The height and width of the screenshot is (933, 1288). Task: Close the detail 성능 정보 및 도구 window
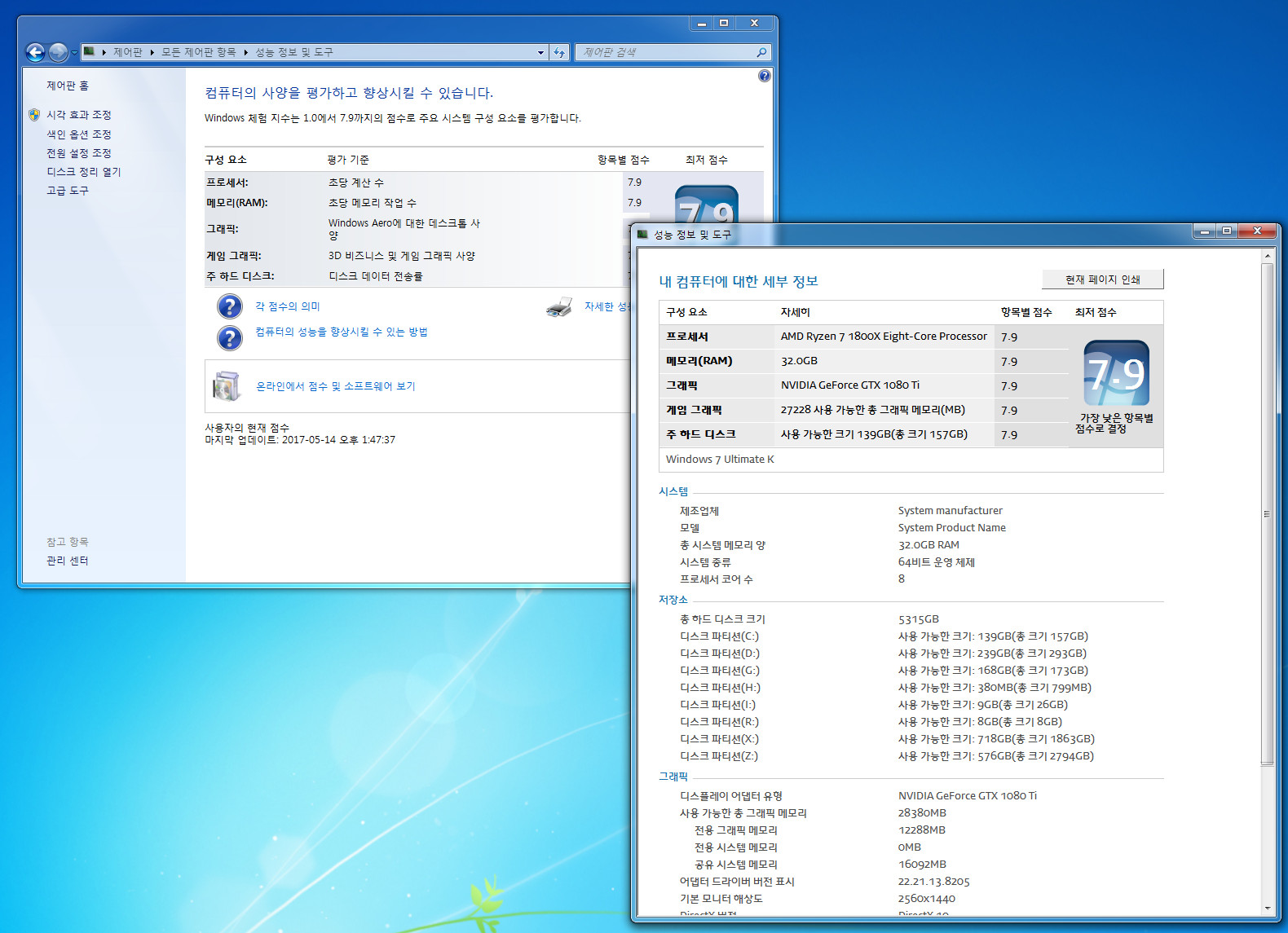click(1257, 231)
